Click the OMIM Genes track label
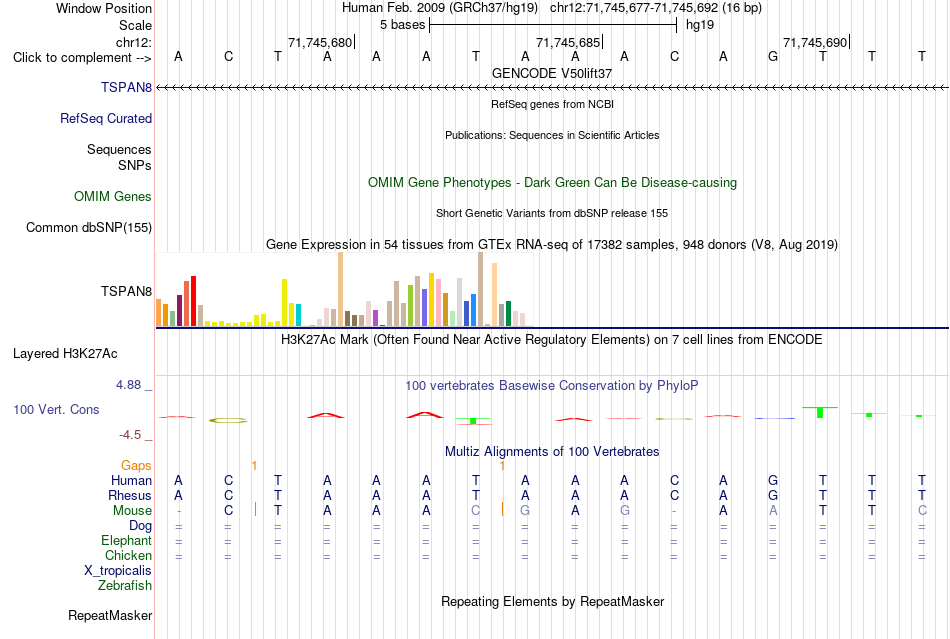950x639 pixels. click(113, 196)
